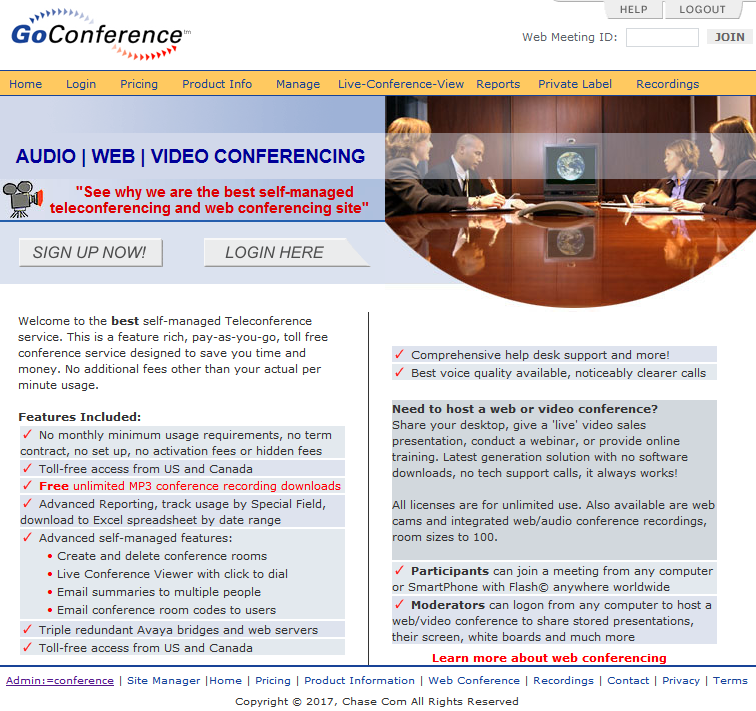Screen dimensions: 756x711
Task: Click 'Triple redundant Avaya bridges and web servers'
Action: [178, 630]
